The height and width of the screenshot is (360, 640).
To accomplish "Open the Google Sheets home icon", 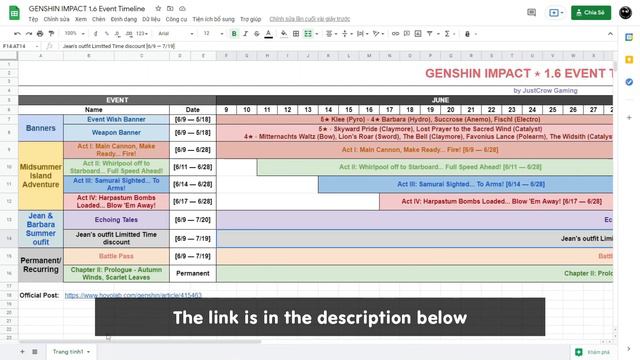I will [x=14, y=13].
